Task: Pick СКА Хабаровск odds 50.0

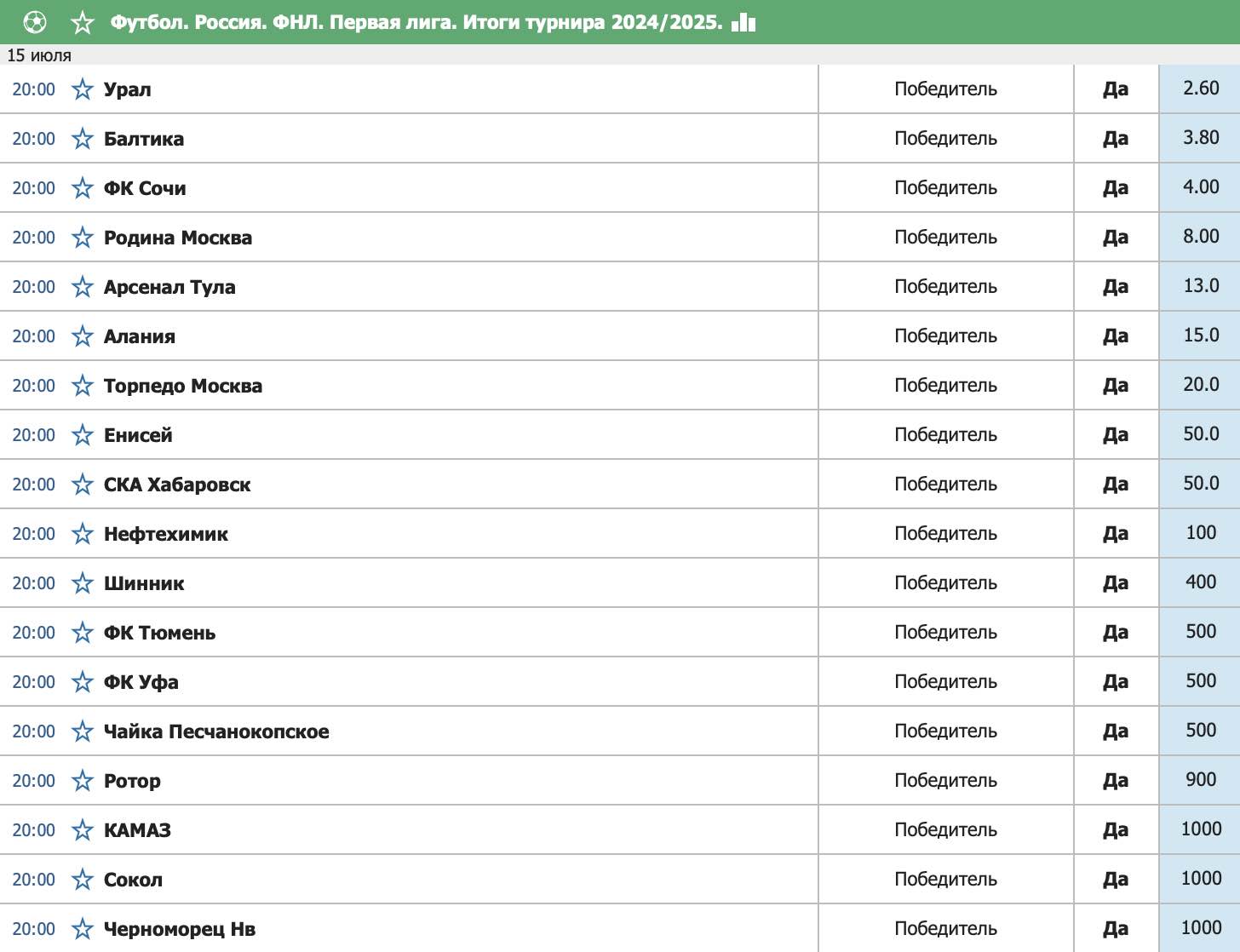Action: pyautogui.click(x=1200, y=484)
